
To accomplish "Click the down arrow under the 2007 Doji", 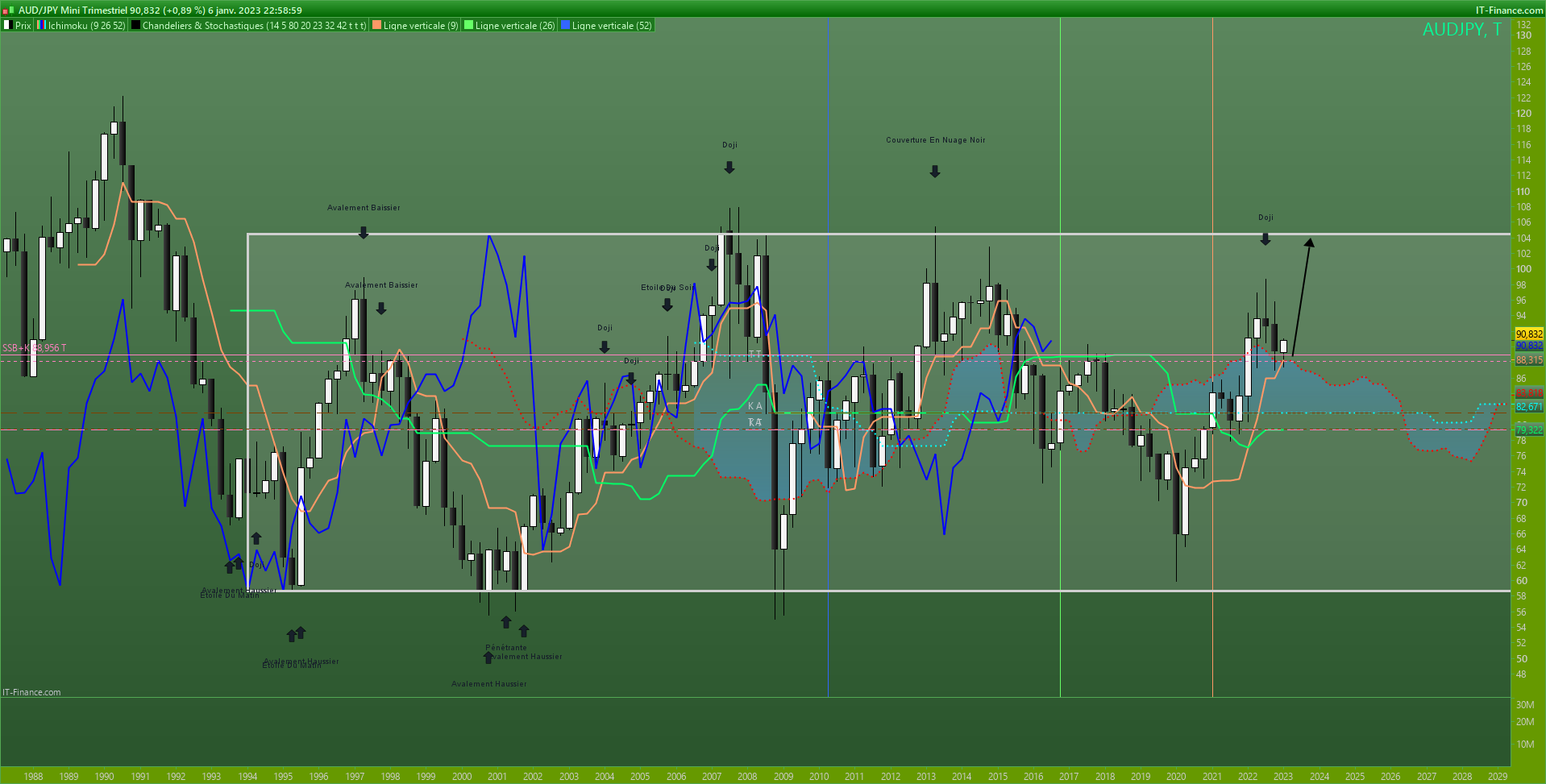I will 729,168.
